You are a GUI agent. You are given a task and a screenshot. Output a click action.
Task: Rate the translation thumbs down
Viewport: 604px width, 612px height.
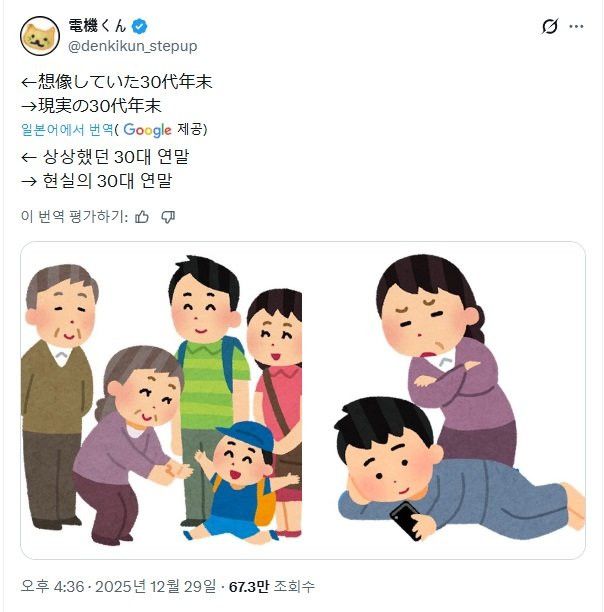pyautogui.click(x=168, y=217)
